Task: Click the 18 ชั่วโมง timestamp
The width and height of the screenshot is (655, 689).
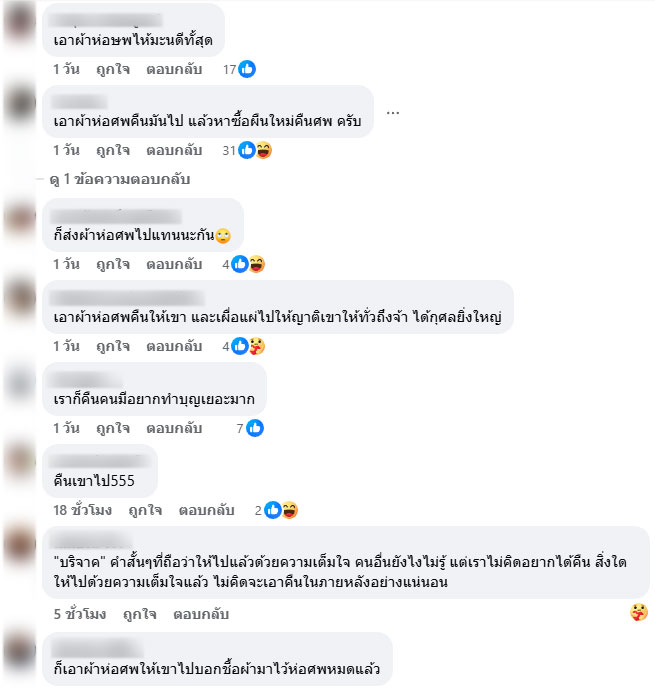Action: point(82,510)
